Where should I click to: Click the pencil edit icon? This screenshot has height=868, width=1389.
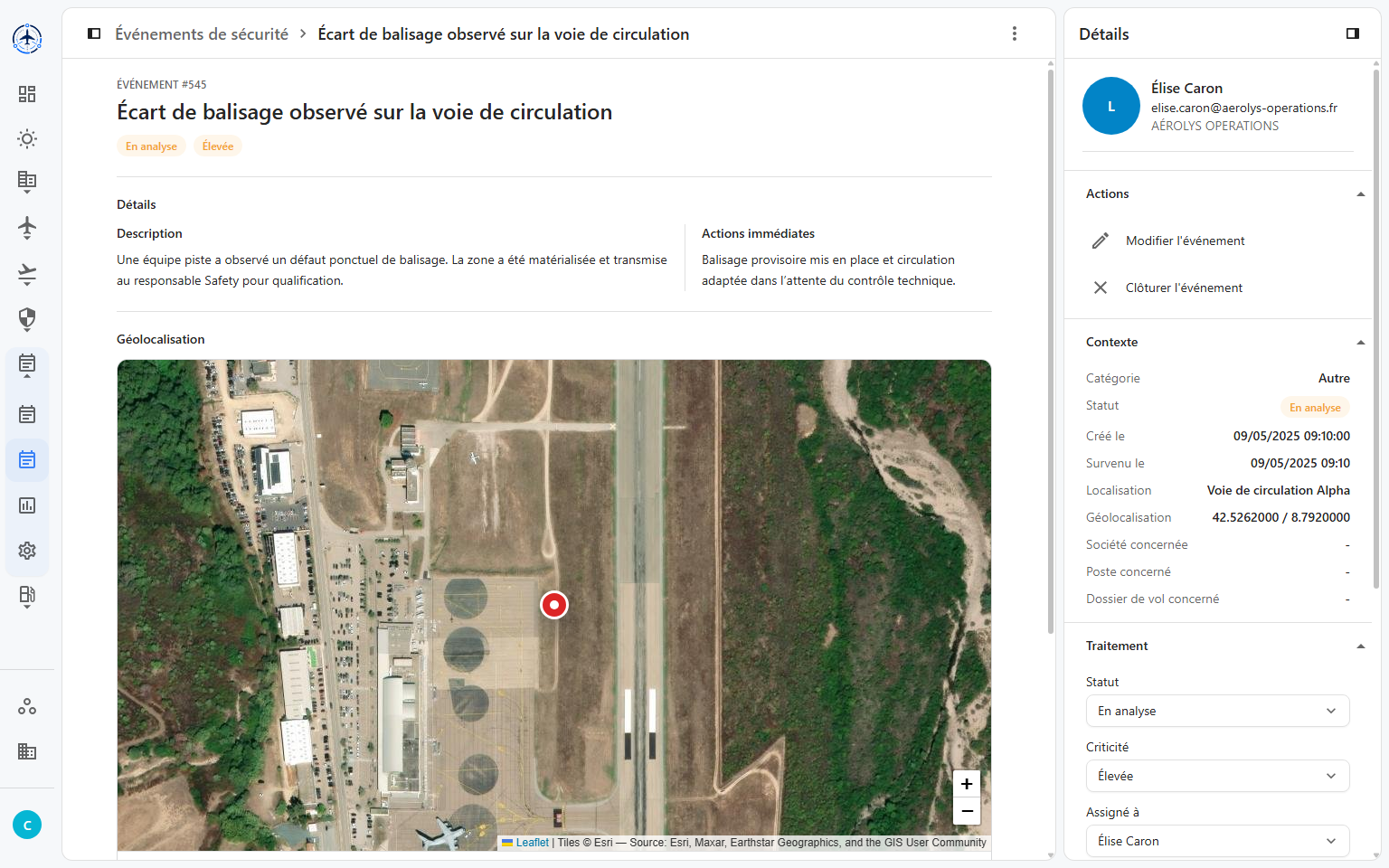pyautogui.click(x=1101, y=241)
